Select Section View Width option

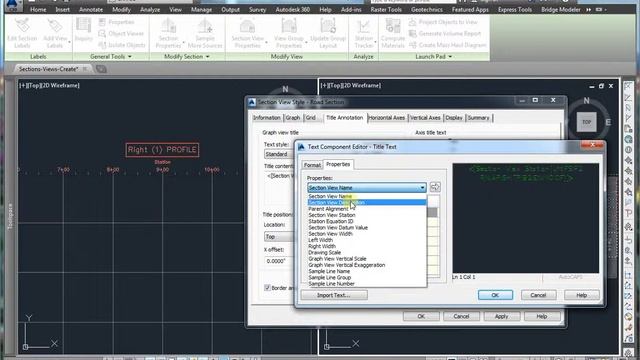pos(367,234)
